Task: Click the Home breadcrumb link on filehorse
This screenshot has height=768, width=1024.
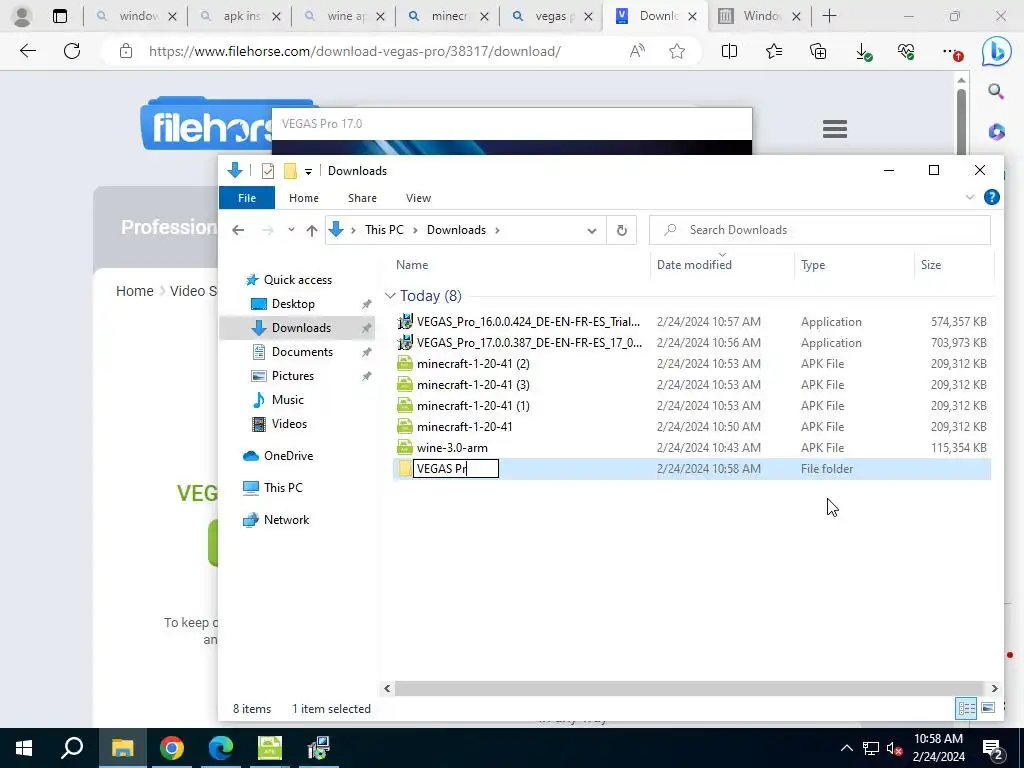Action: (x=135, y=291)
